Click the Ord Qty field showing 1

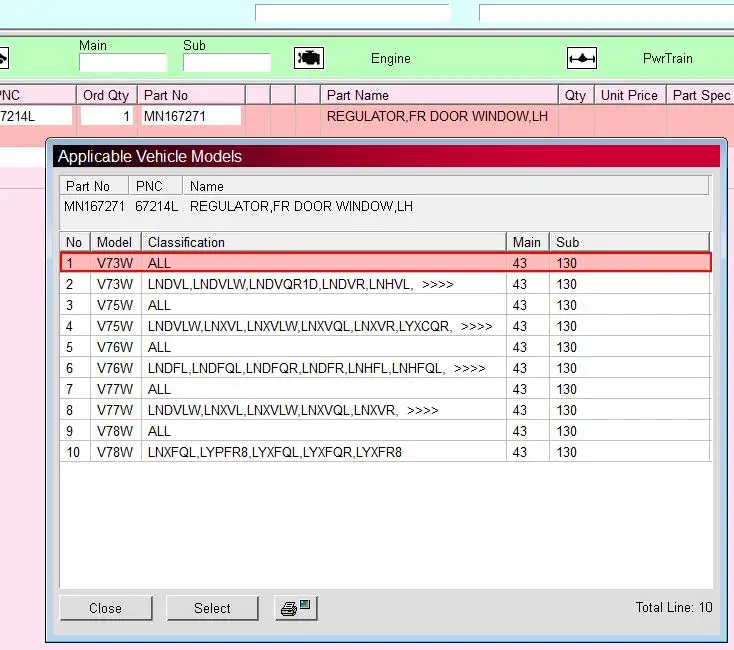coord(106,116)
